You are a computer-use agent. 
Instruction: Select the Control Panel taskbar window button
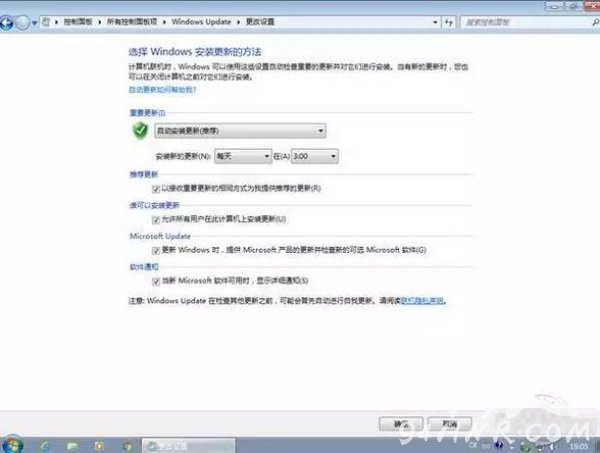[189, 446]
